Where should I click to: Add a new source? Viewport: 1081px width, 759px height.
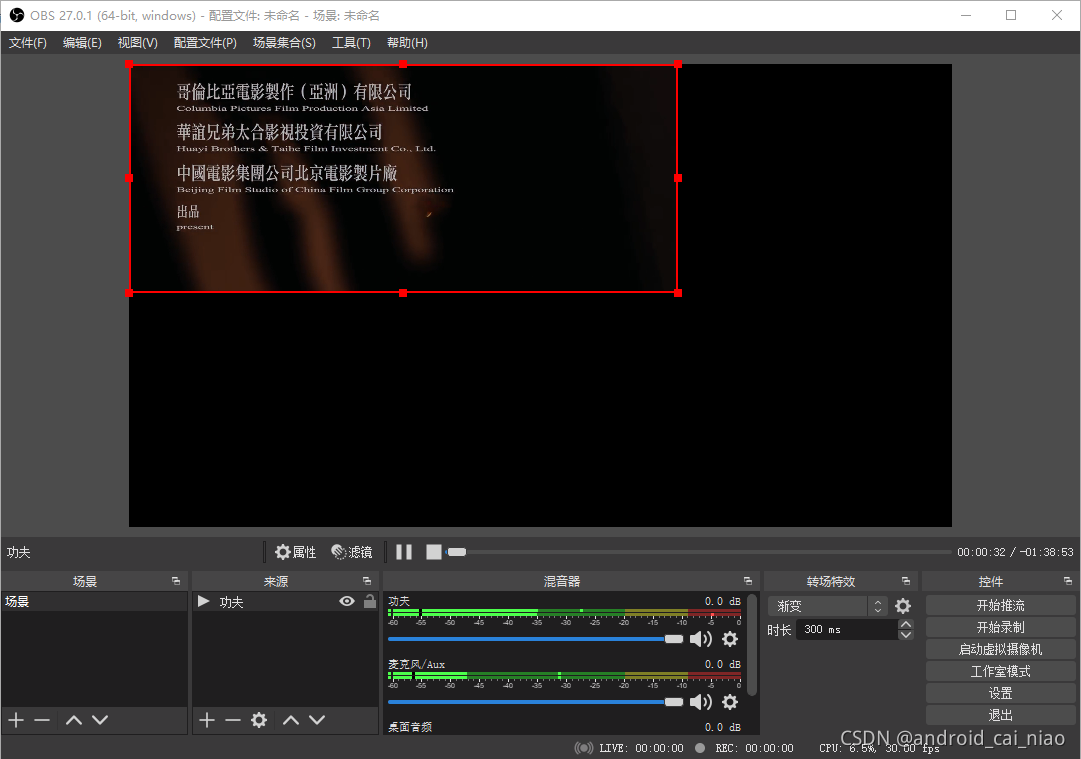(207, 720)
